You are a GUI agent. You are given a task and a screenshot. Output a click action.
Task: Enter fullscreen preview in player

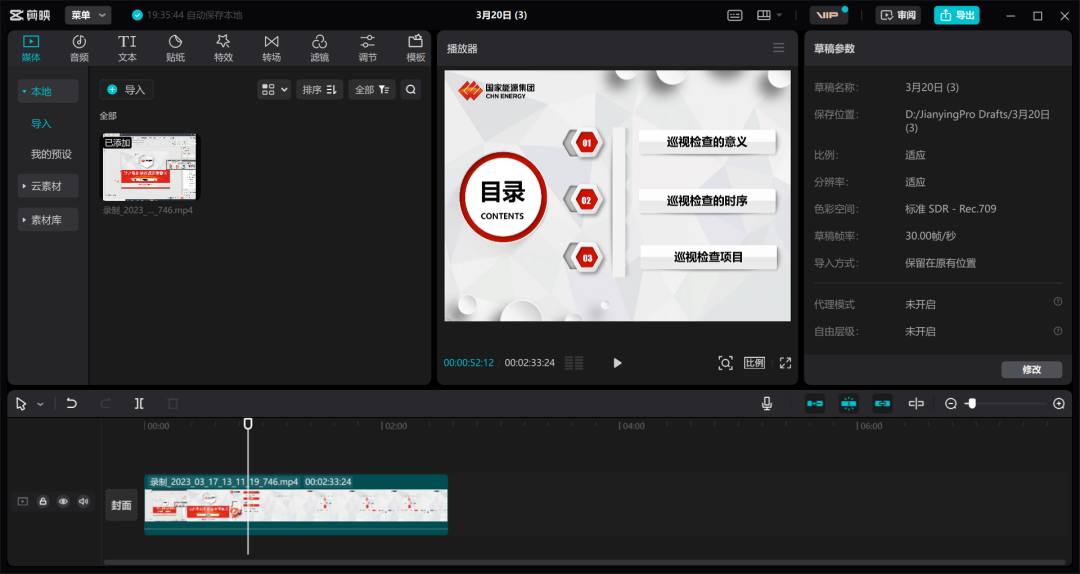785,363
